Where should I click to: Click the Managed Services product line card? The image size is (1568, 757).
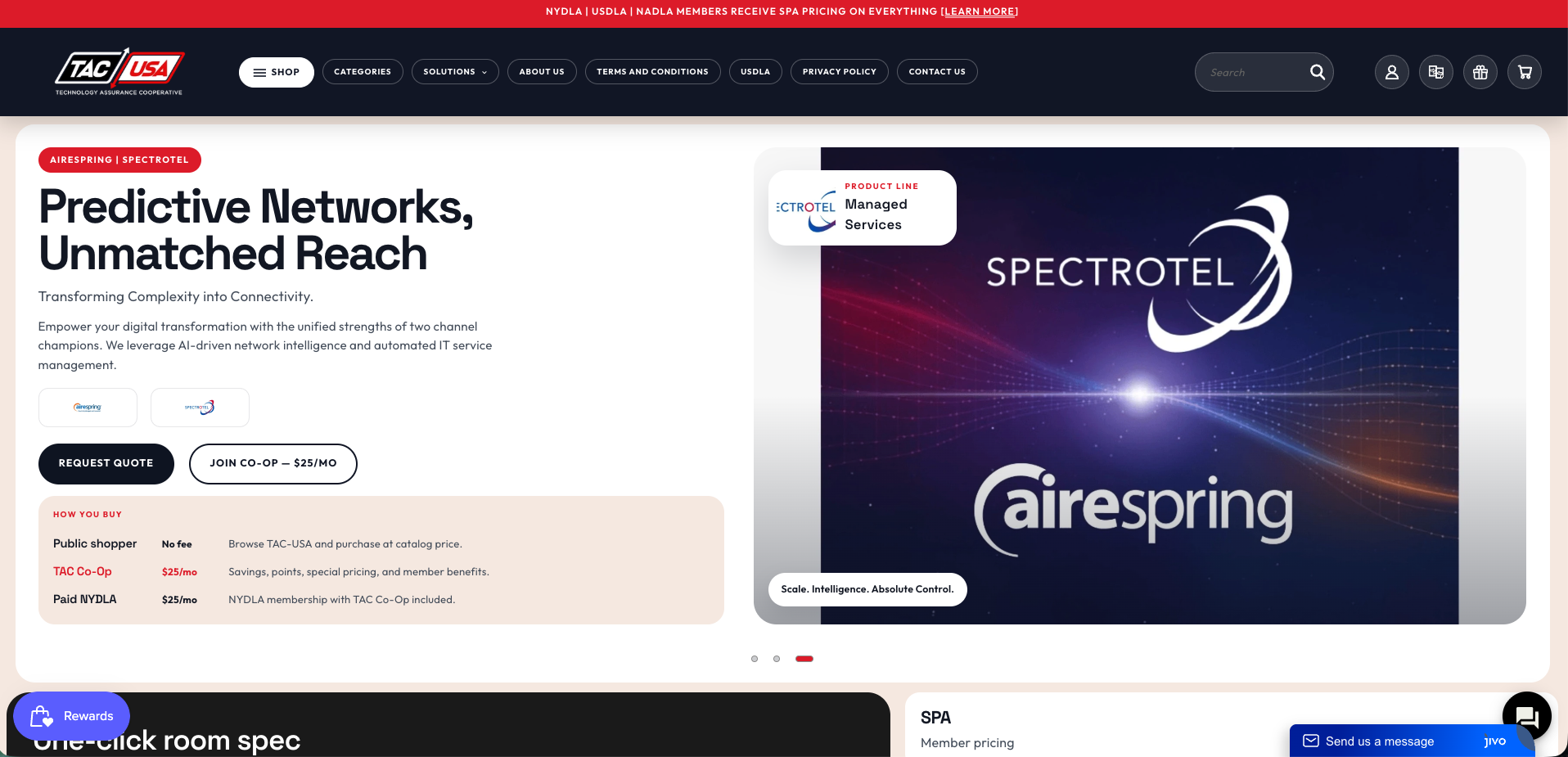[863, 208]
